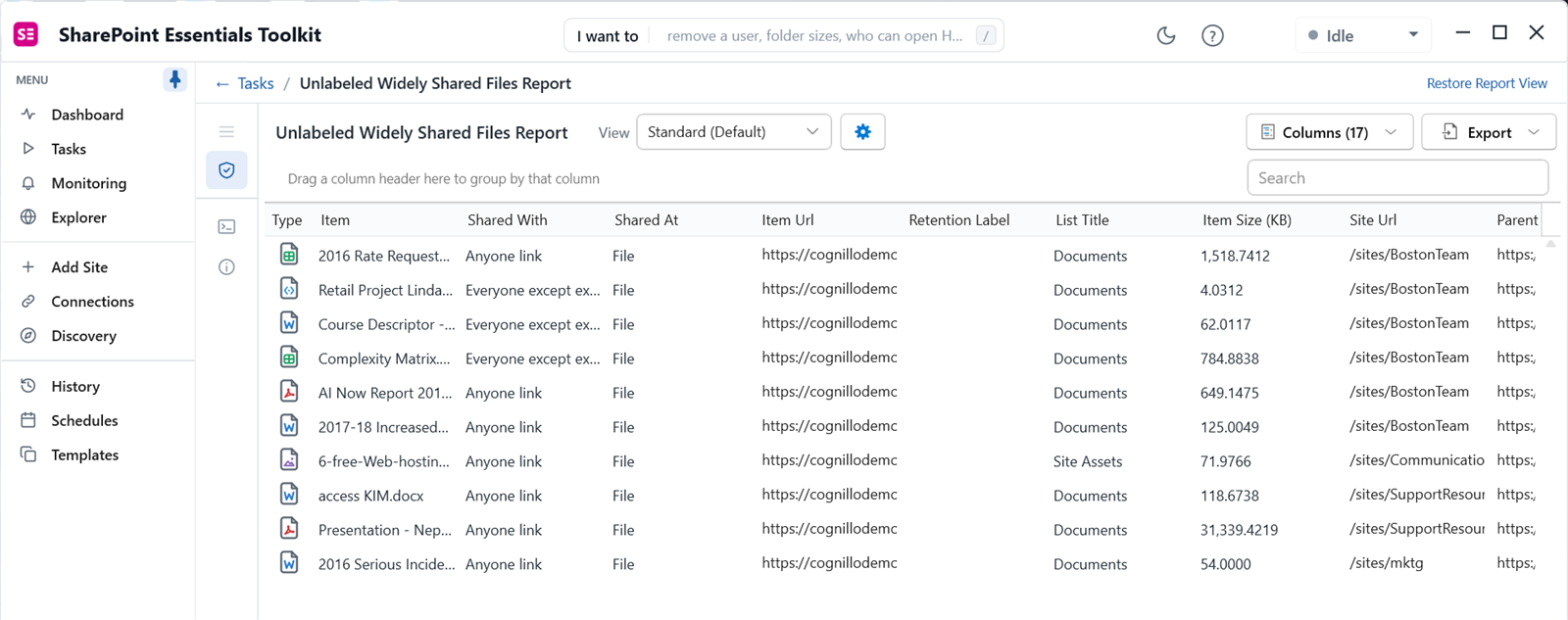
Task: Open the info circle panel icon
Action: (x=226, y=266)
